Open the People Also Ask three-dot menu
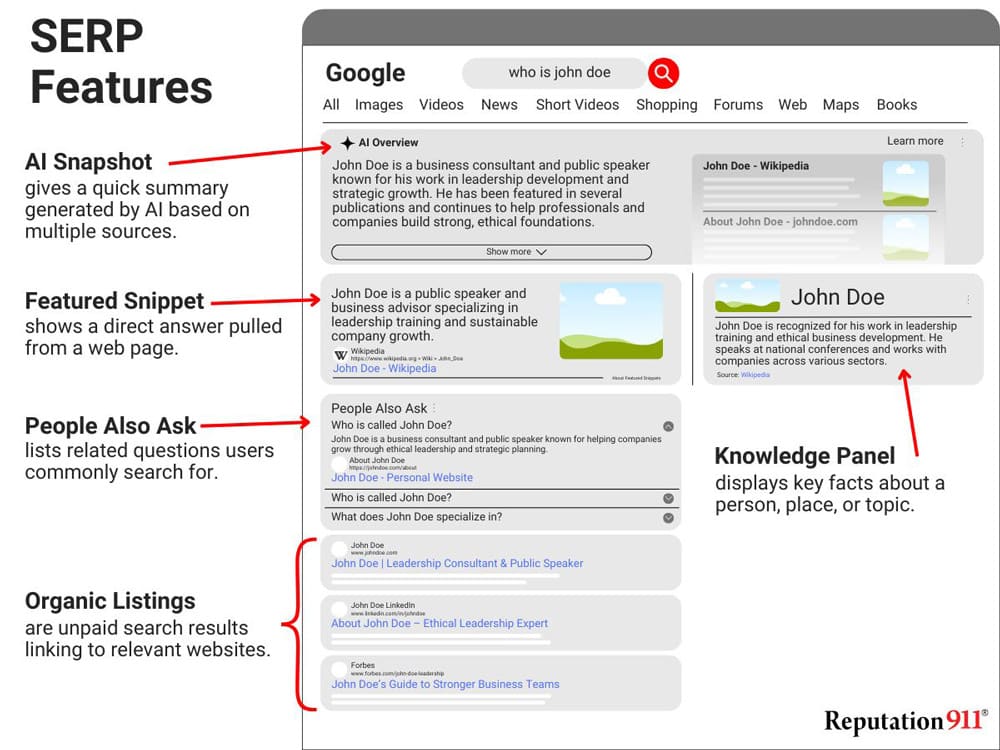The image size is (1000, 750). click(434, 408)
